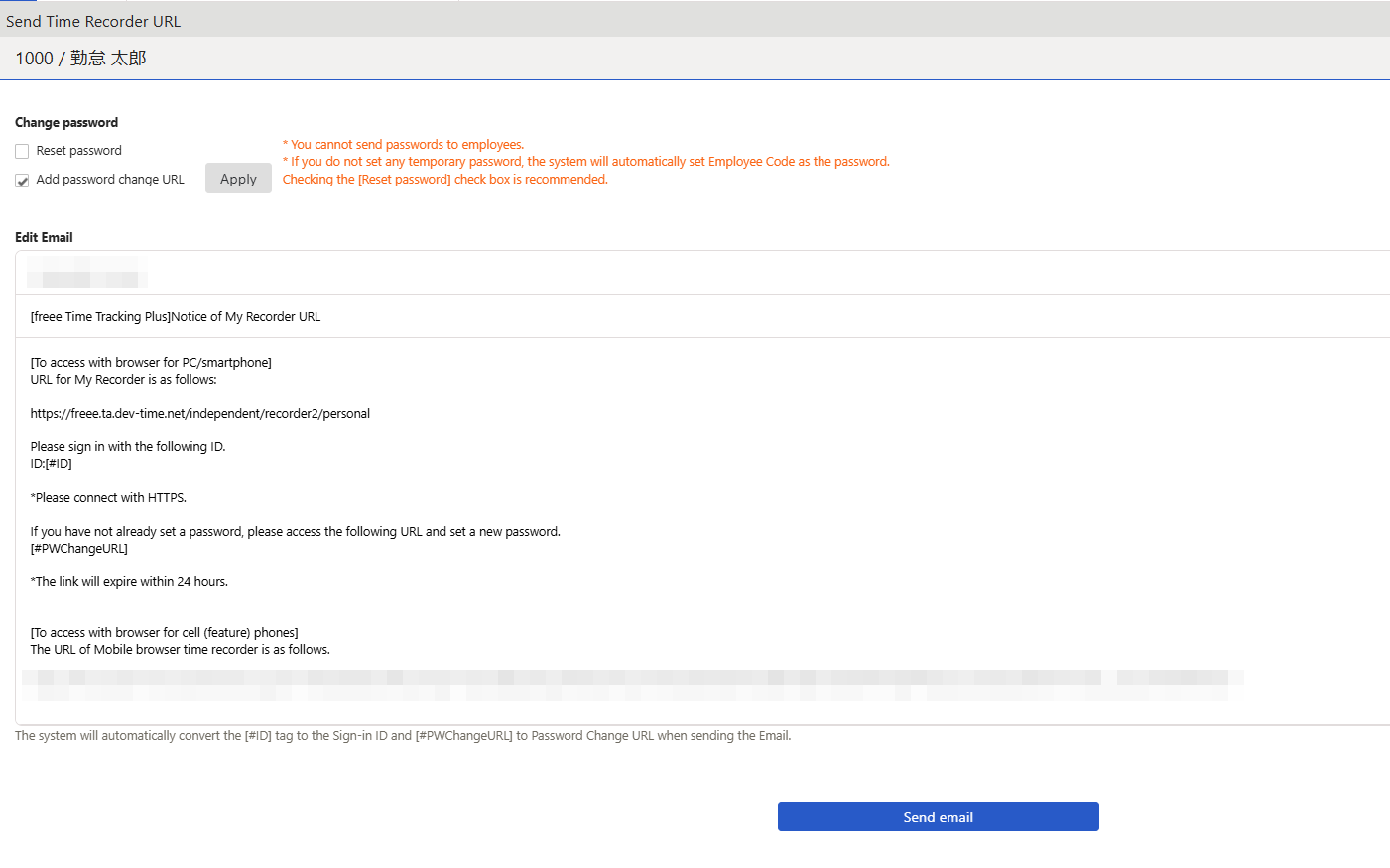Viewport: 1390px width, 868px height.
Task: Click the note about automatic [#ID] tag conversion
Action: point(403,736)
